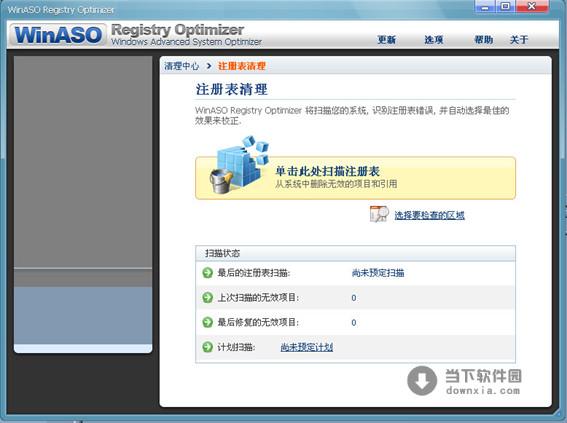Click green arrow icon beside 最后的注册表扫描
The image size is (567, 423).
(208, 273)
